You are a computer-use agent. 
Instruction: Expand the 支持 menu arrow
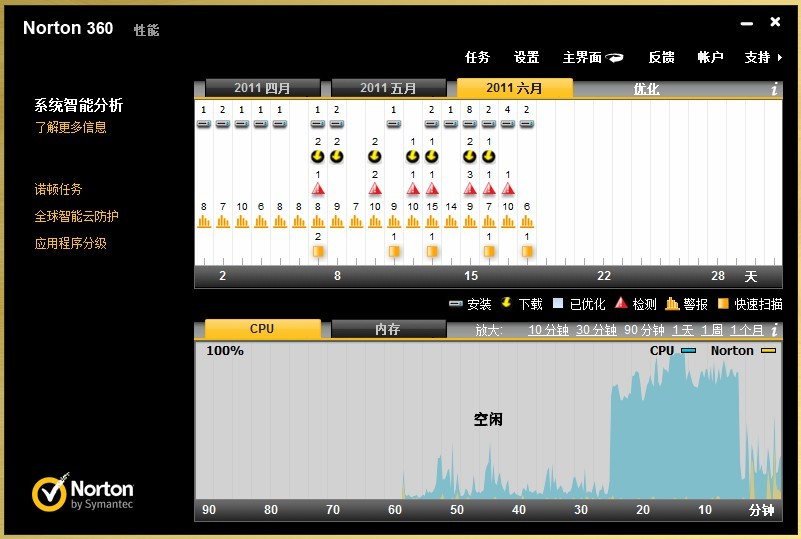pos(780,57)
